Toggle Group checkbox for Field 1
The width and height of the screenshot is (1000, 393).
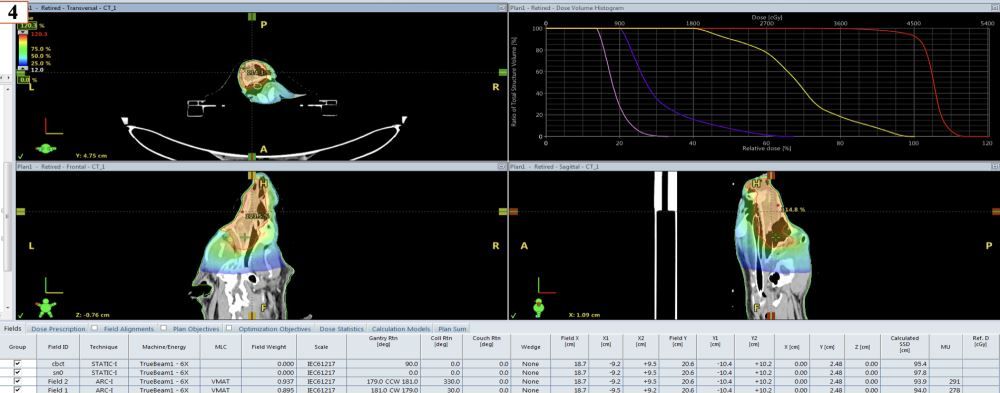click(x=17, y=389)
